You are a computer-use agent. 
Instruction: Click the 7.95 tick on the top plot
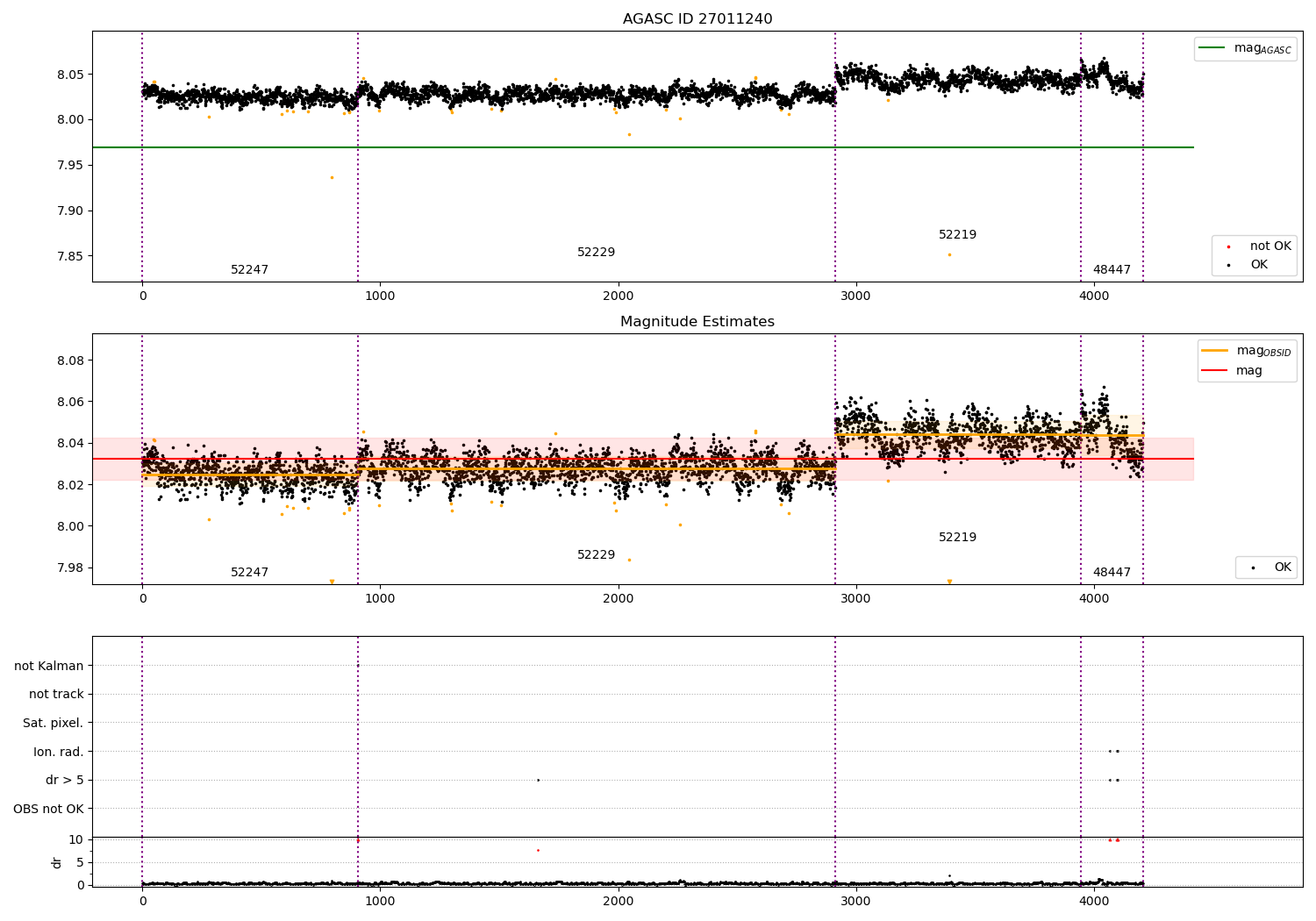pyautogui.click(x=70, y=166)
